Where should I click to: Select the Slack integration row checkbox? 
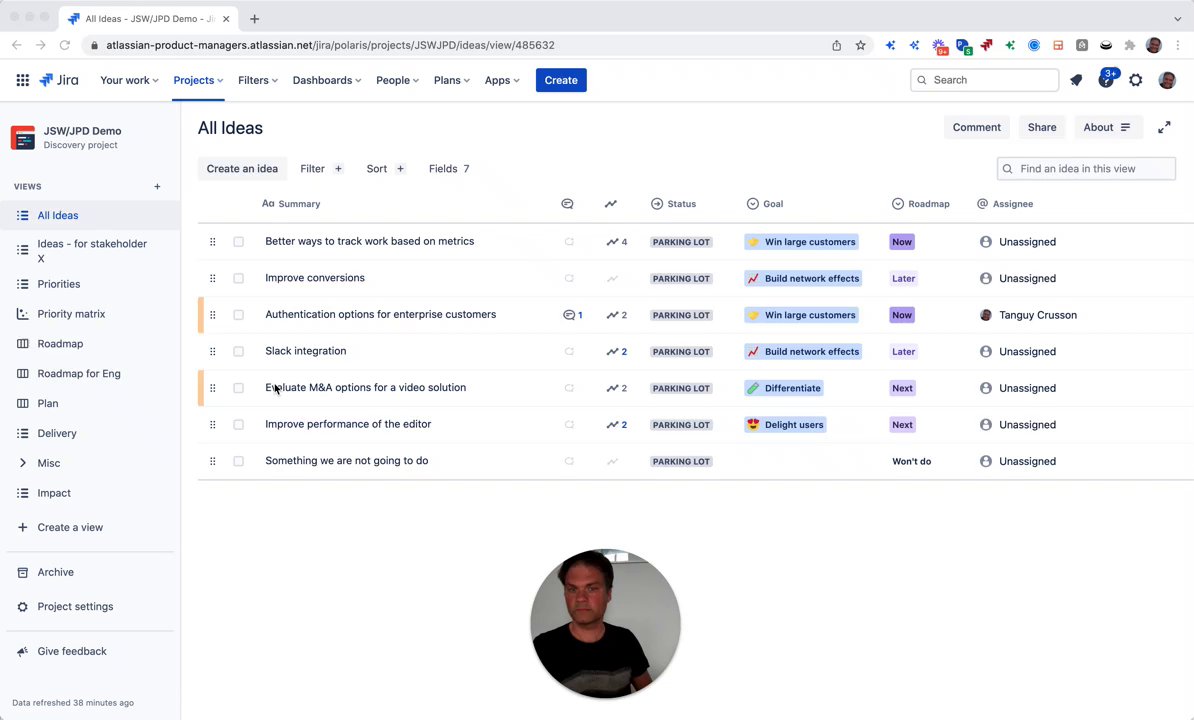[238, 352]
